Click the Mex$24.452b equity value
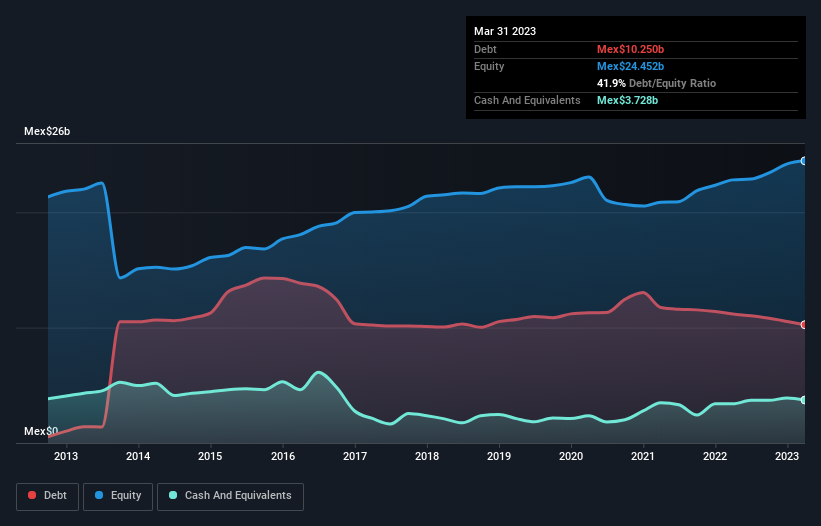821x526 pixels. point(630,66)
